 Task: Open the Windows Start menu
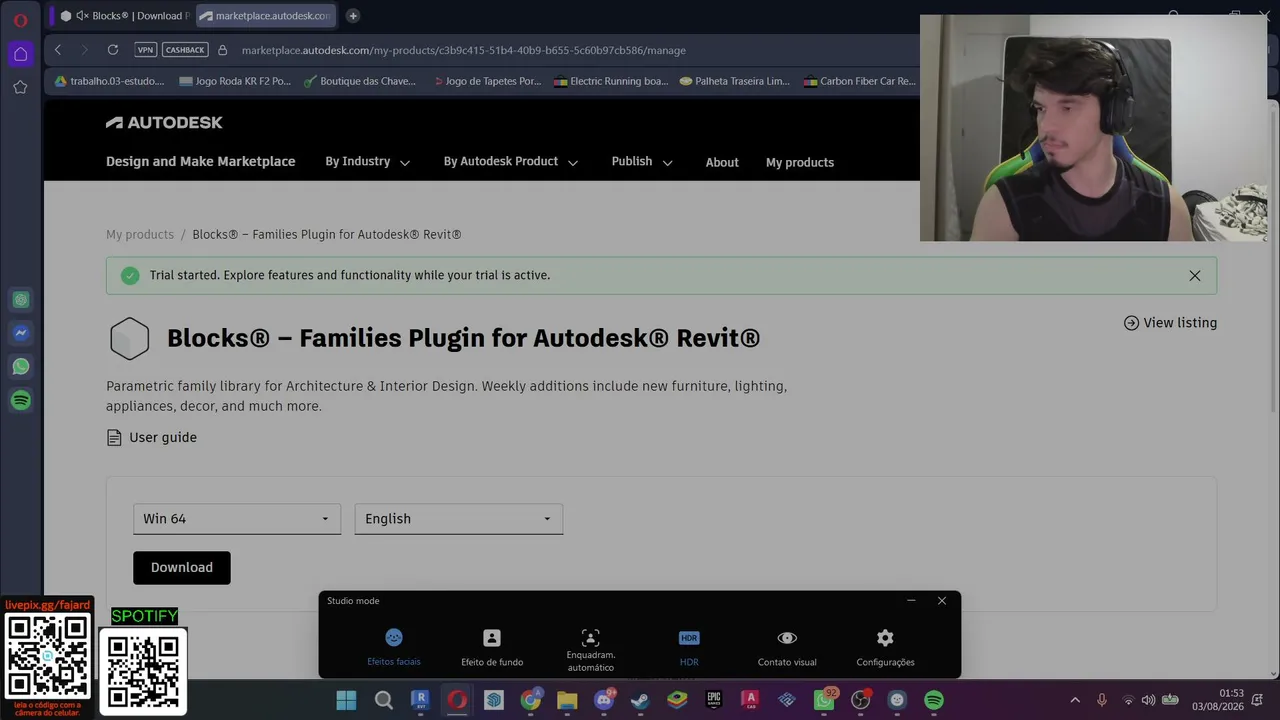pos(346,700)
